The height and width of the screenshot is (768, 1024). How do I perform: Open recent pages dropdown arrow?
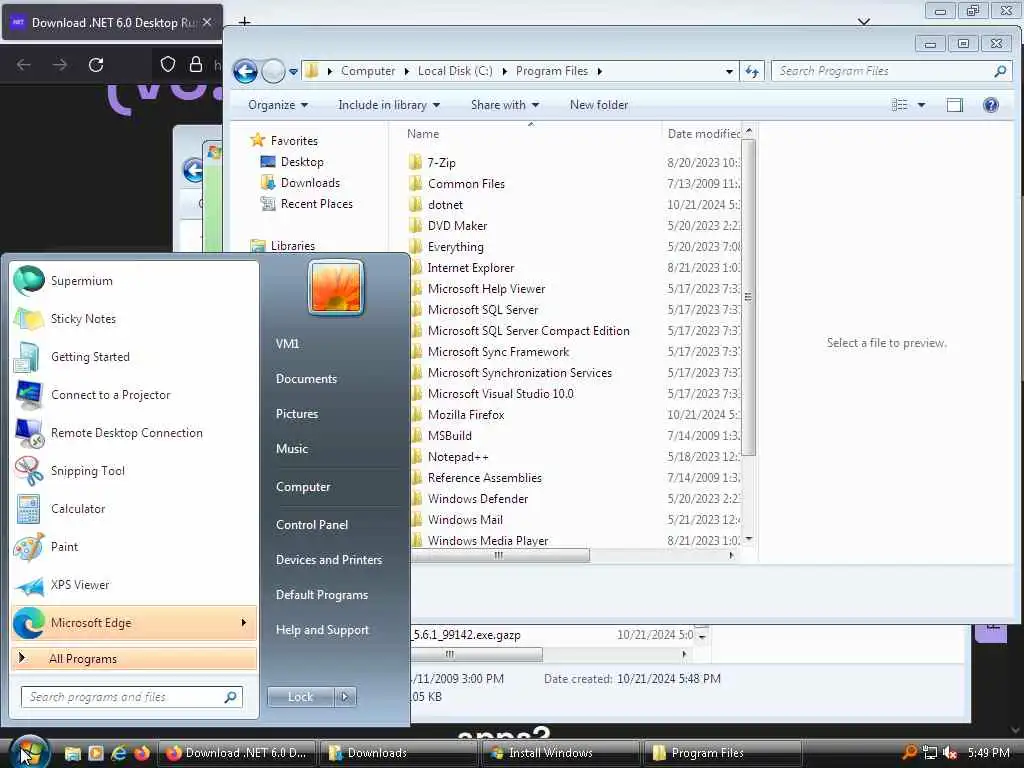293,71
